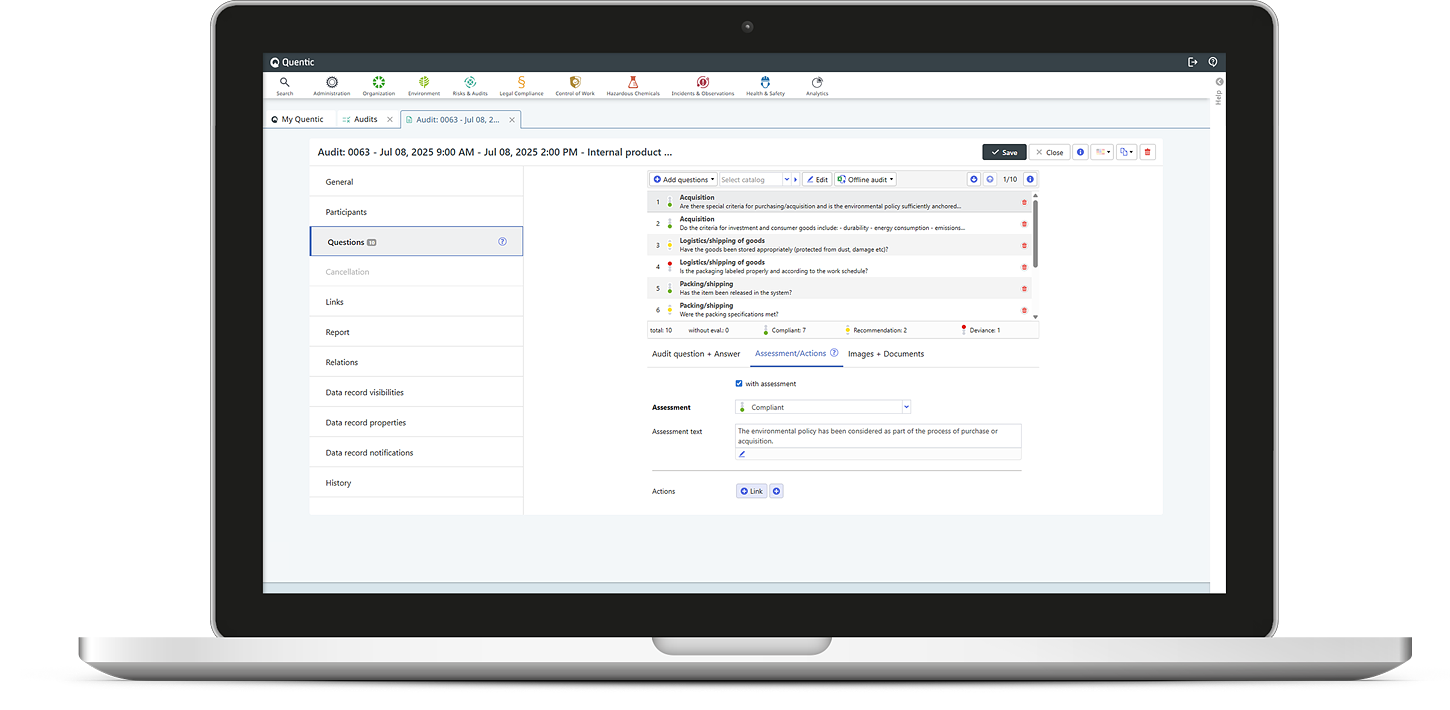Open Health & Safety module
Viewport: 1450px width, 710px height.
tap(765, 84)
